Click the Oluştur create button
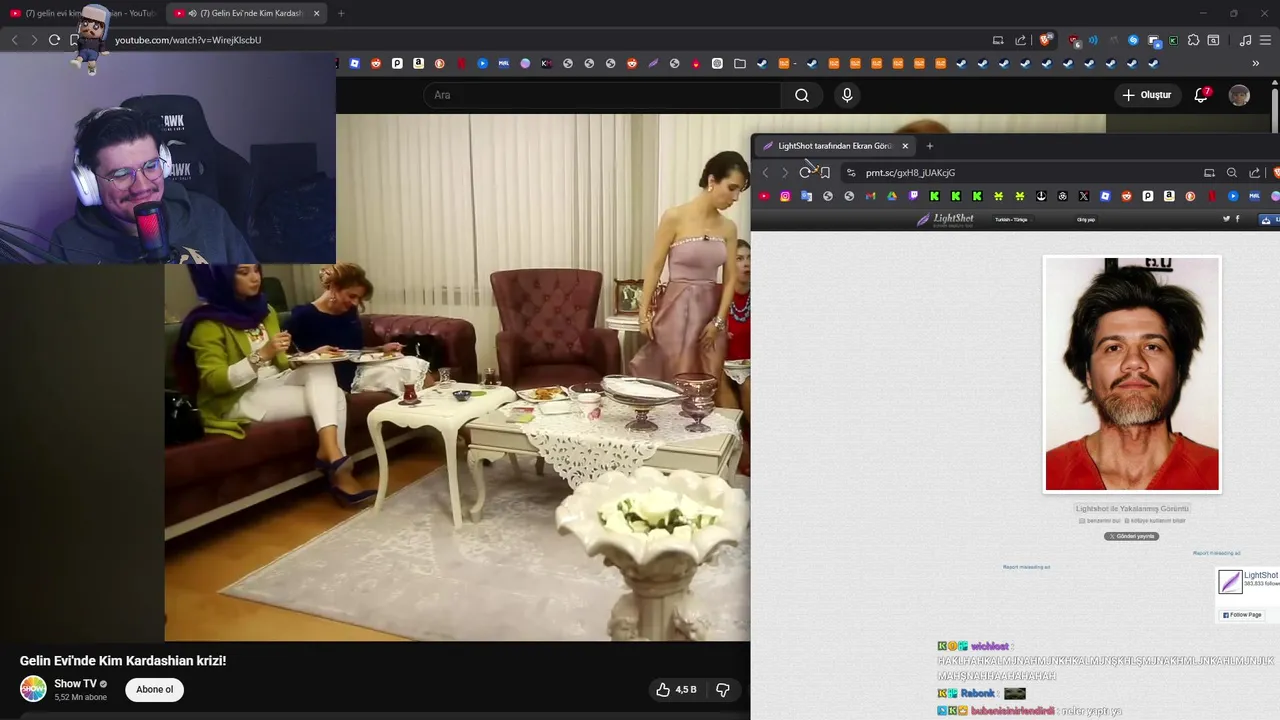 click(x=1146, y=95)
